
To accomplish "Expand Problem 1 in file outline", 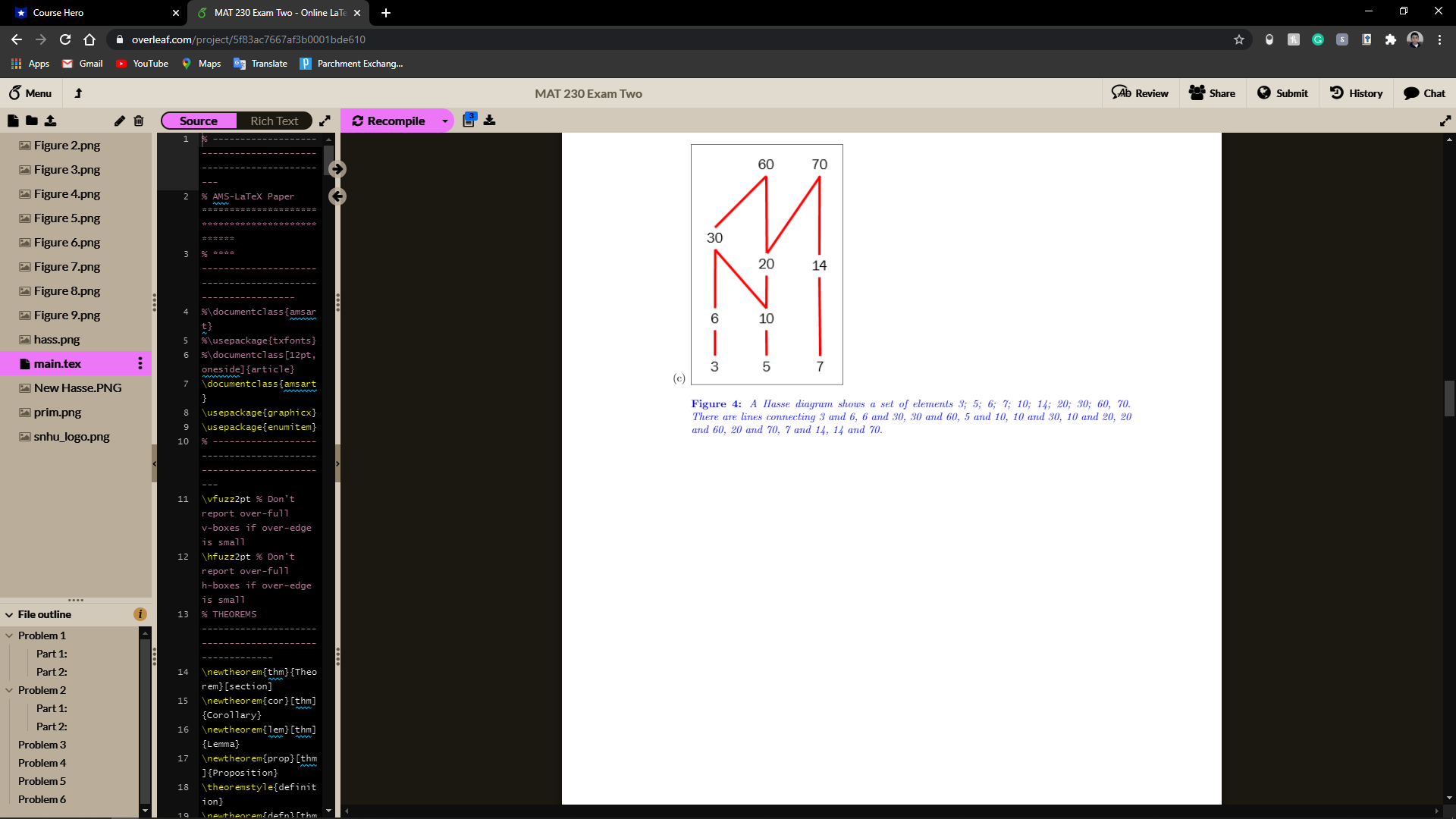I will coord(8,635).
